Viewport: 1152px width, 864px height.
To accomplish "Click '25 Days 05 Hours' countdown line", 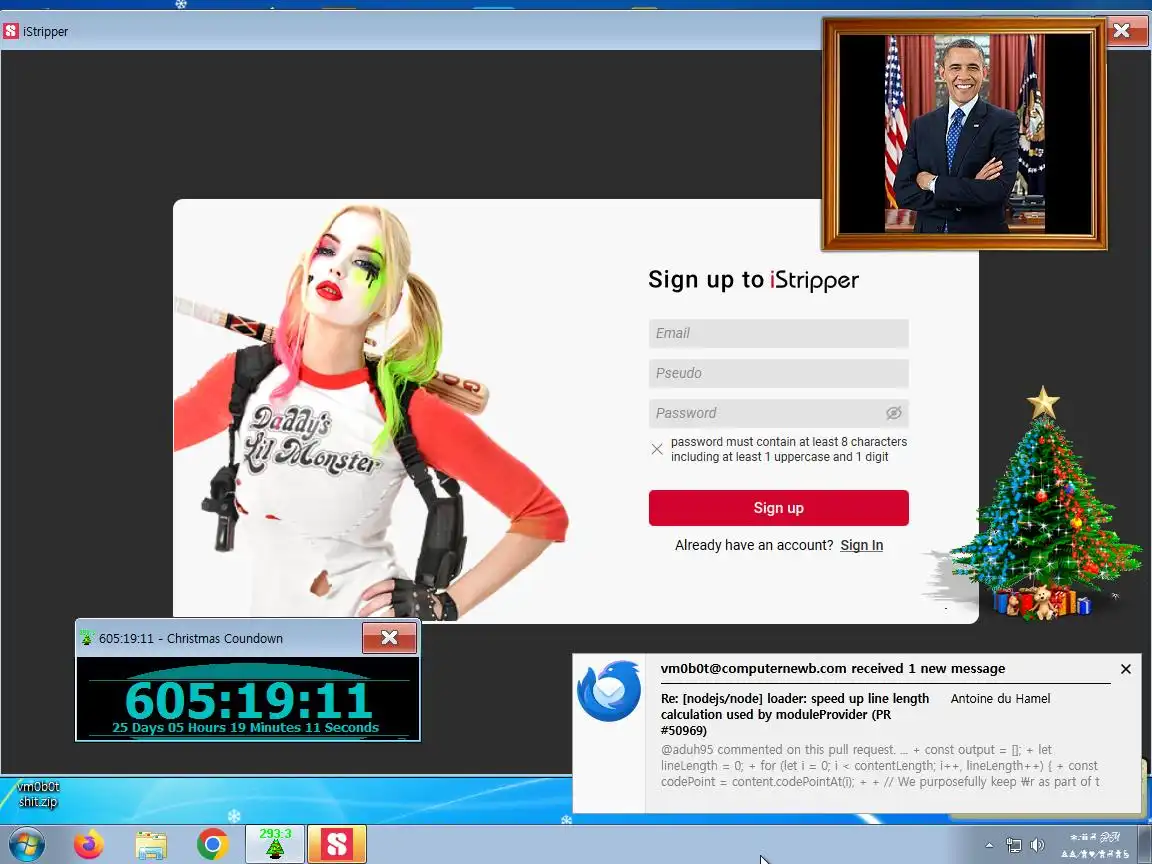I will (245, 727).
